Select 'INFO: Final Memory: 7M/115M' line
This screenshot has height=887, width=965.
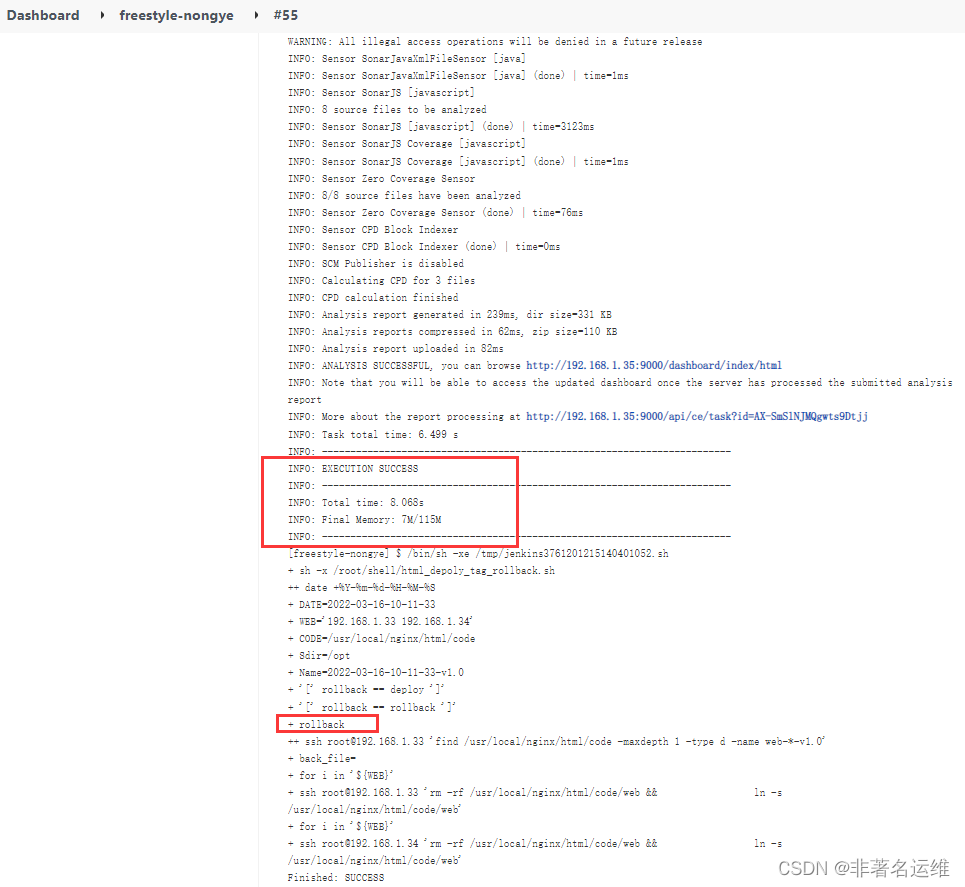click(x=364, y=520)
